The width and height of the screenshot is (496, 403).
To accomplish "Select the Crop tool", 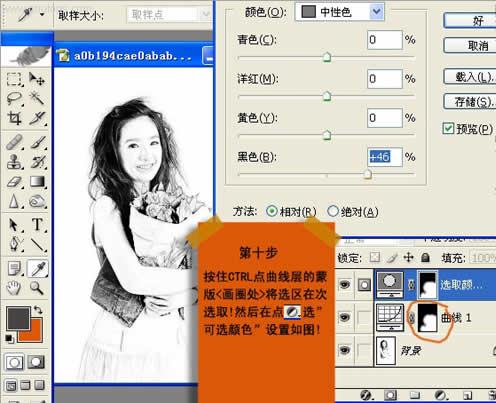I will (14, 118).
